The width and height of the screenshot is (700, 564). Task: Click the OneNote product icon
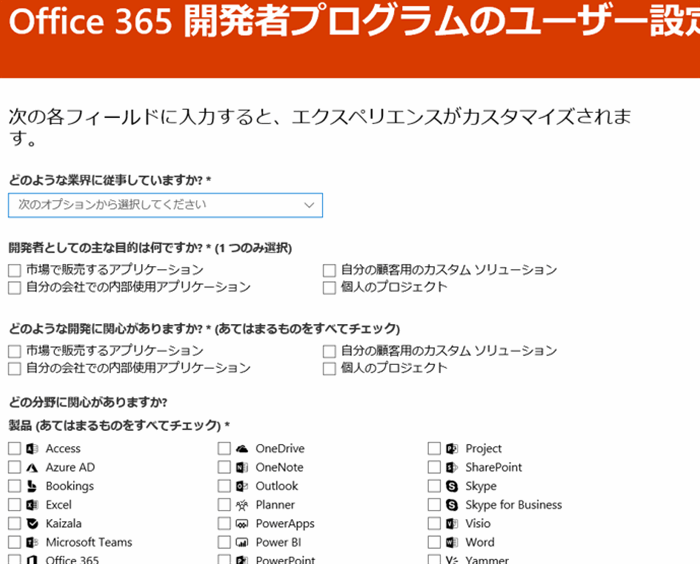coord(242,467)
